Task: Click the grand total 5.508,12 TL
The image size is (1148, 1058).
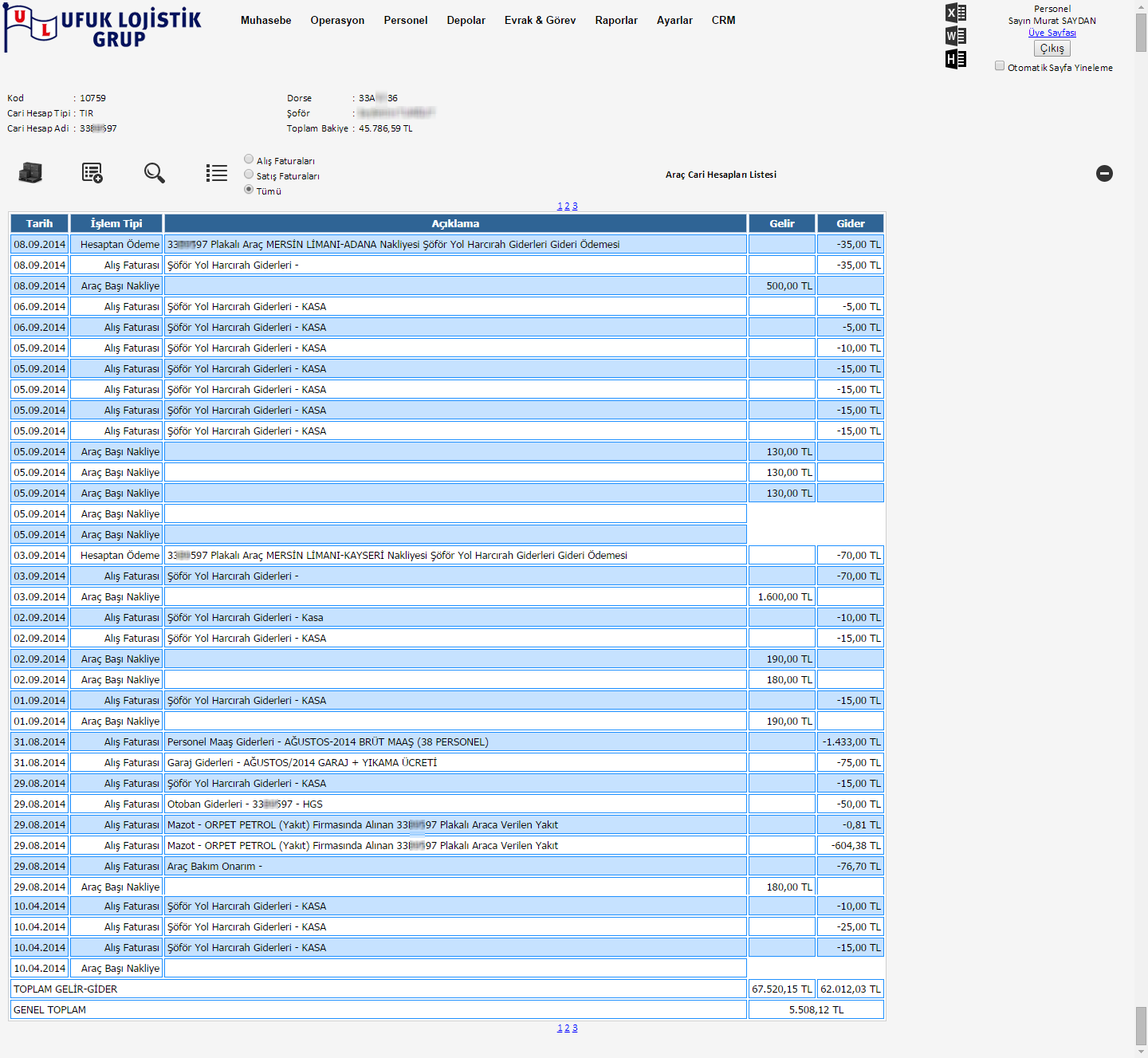Action: (816, 1009)
